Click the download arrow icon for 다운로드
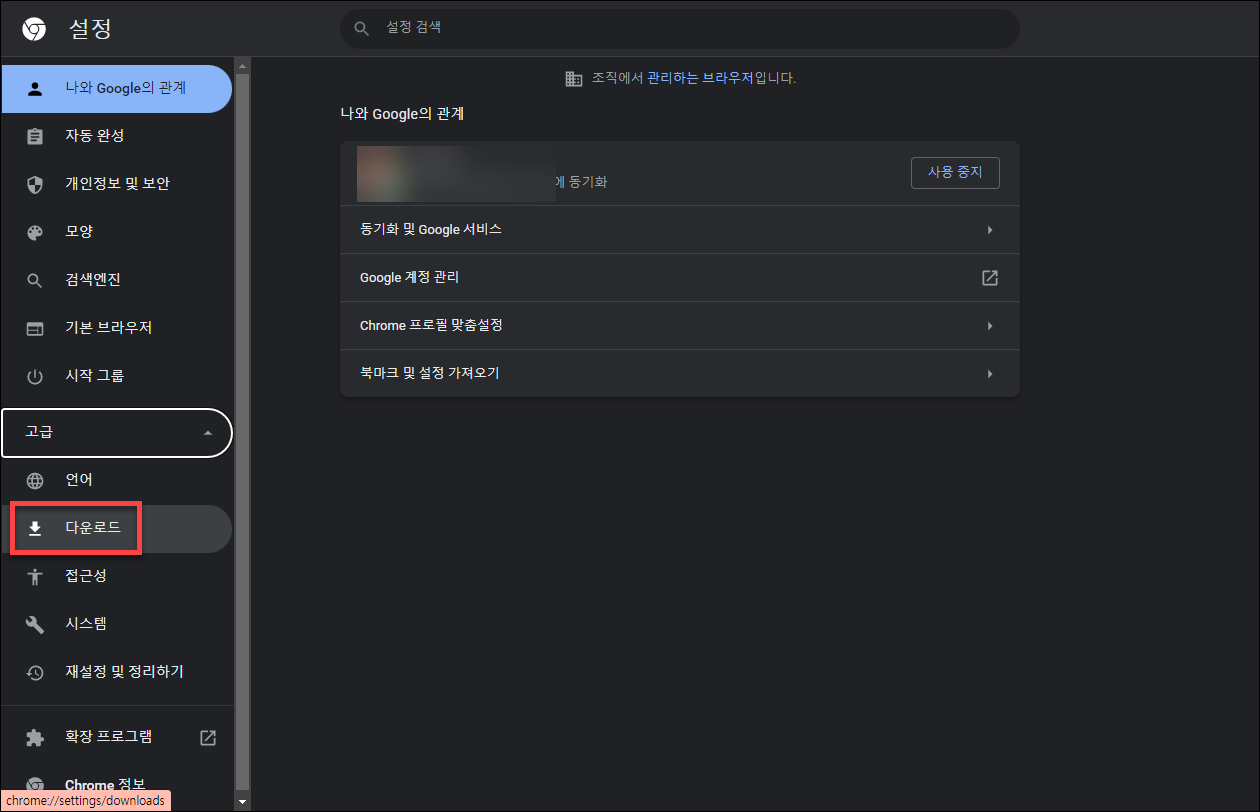This screenshot has width=1260, height=812. click(35, 528)
